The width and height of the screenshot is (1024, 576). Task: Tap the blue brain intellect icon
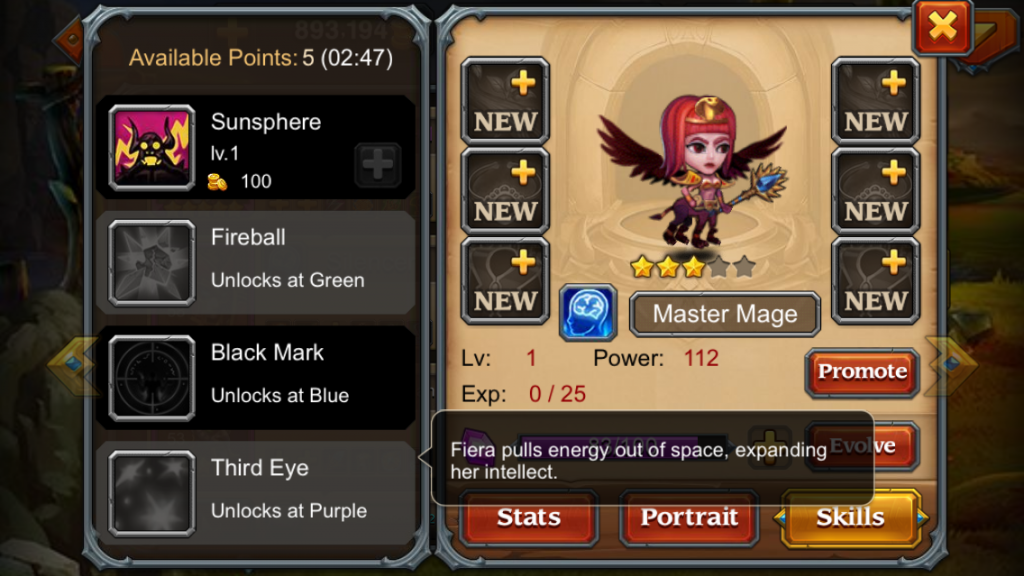click(x=588, y=312)
